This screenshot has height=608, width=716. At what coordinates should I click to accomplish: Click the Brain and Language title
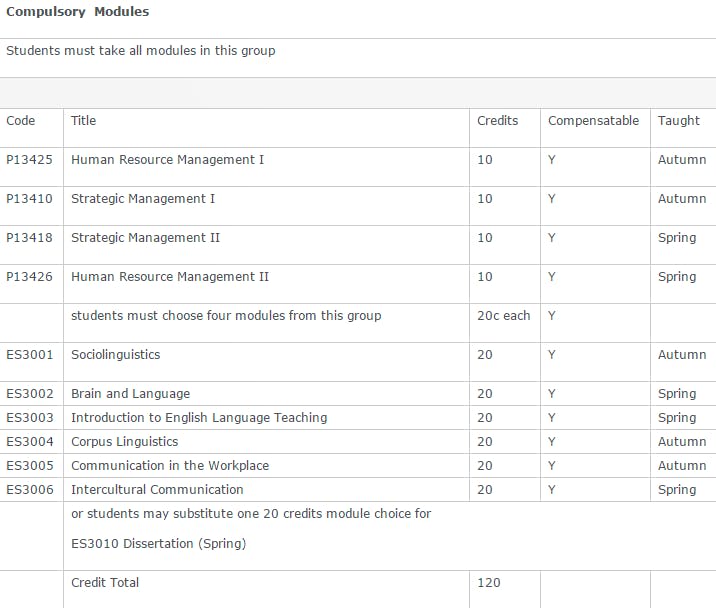[130, 394]
